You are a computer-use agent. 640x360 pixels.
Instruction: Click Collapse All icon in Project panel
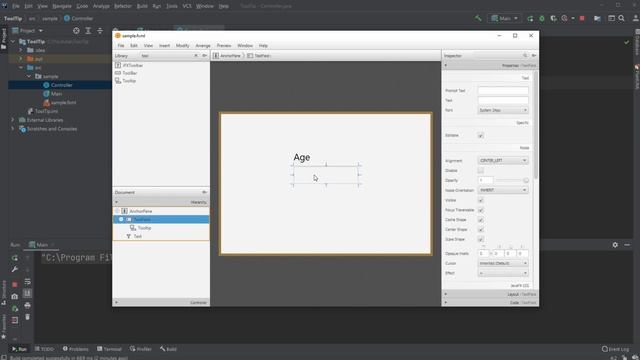(100, 31)
